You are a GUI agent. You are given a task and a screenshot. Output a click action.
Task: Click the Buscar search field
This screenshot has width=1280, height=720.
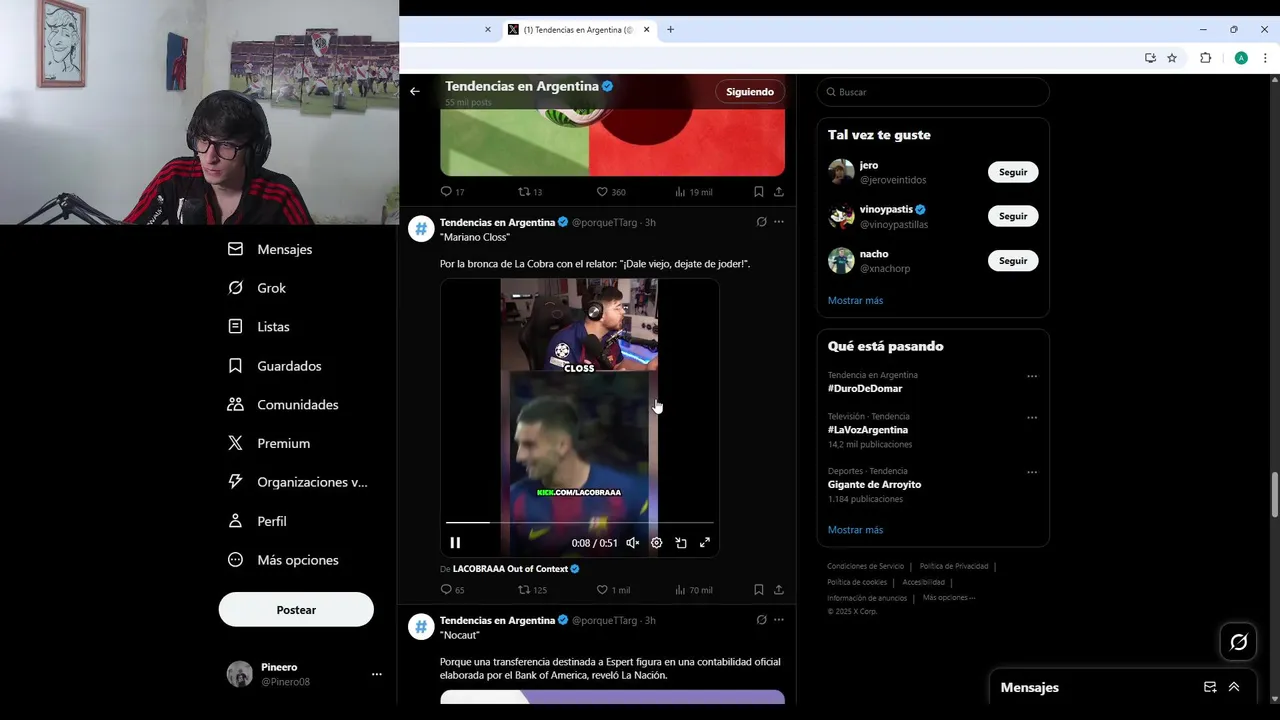click(x=933, y=92)
